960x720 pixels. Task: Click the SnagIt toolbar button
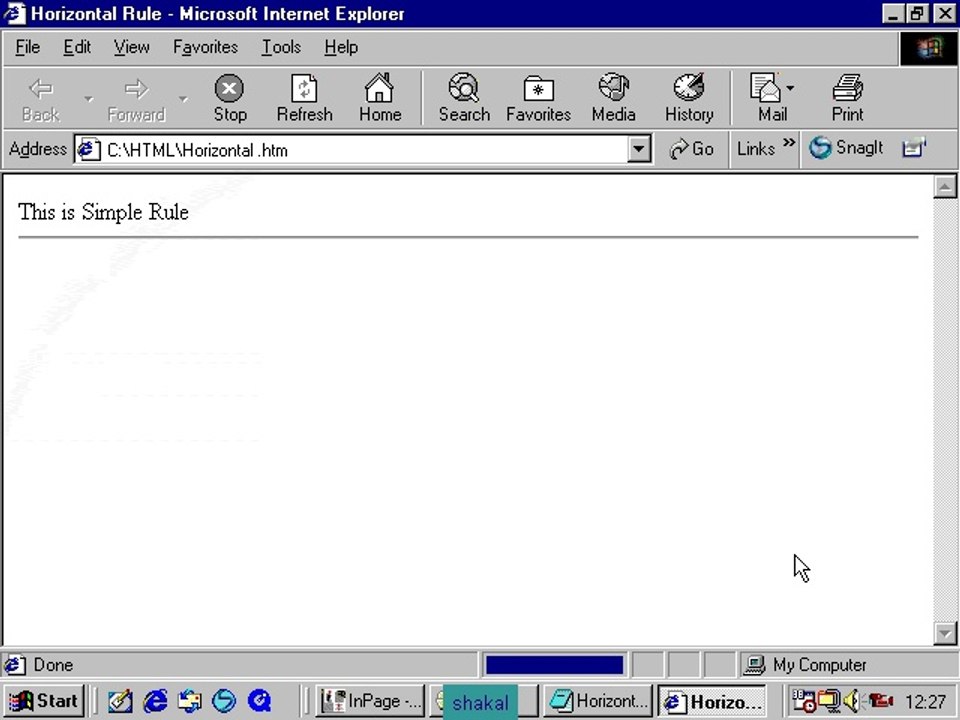846,148
